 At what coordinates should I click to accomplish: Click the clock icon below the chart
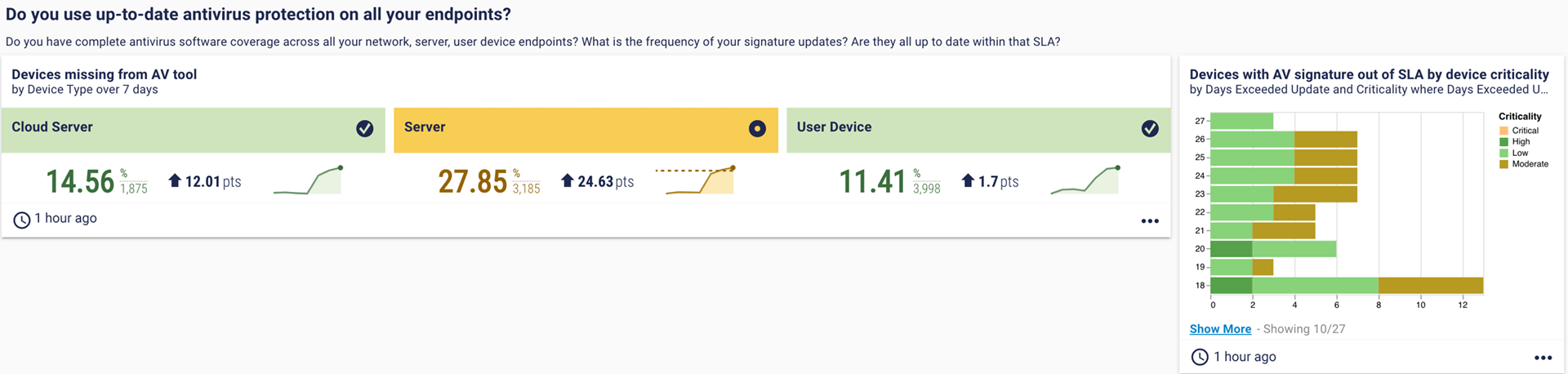pos(1200,357)
